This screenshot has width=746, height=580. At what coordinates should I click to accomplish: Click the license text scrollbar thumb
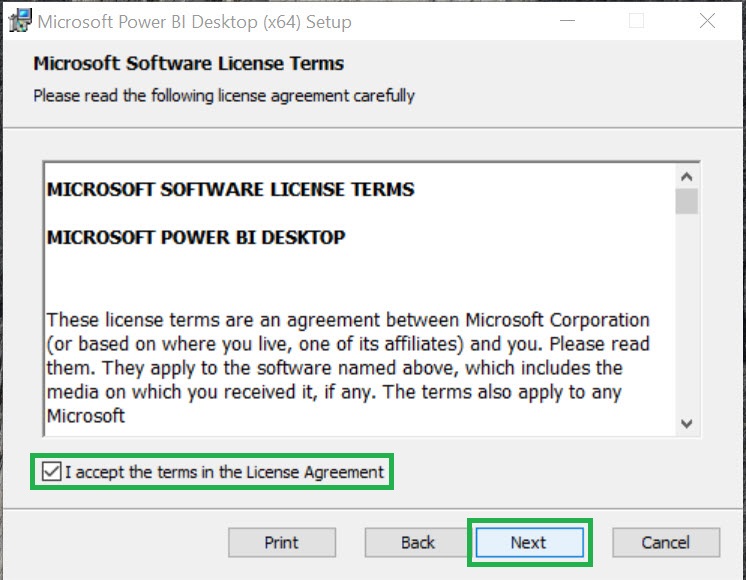[x=686, y=201]
